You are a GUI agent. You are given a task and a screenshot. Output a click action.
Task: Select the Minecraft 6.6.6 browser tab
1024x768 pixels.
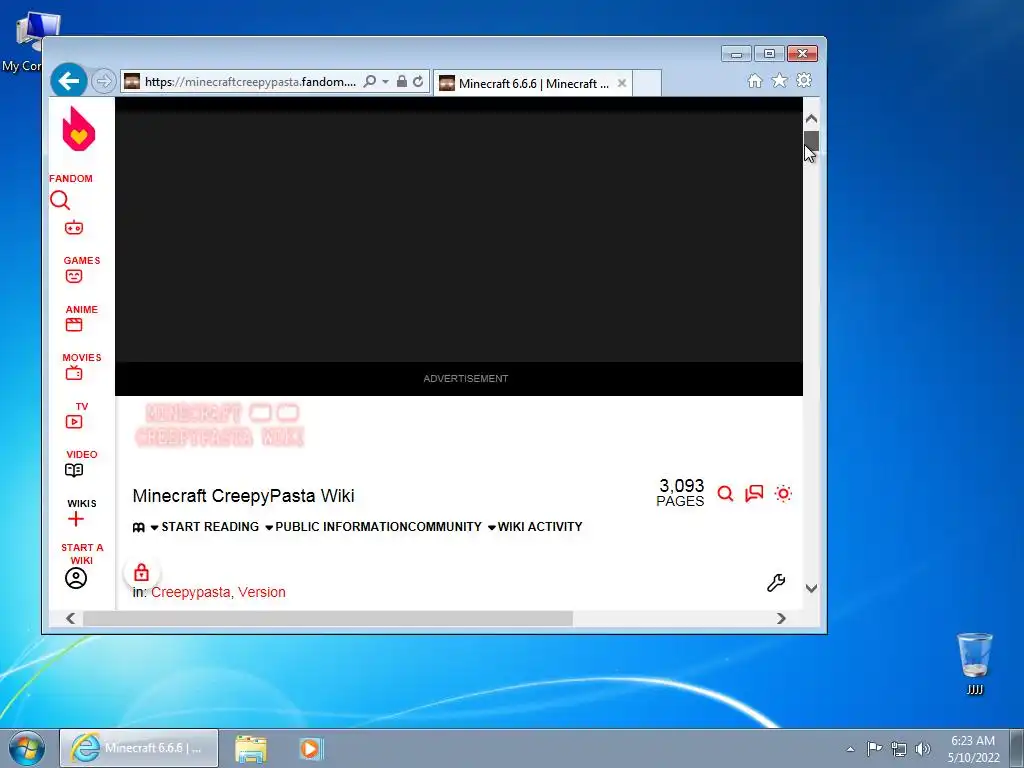click(x=532, y=84)
